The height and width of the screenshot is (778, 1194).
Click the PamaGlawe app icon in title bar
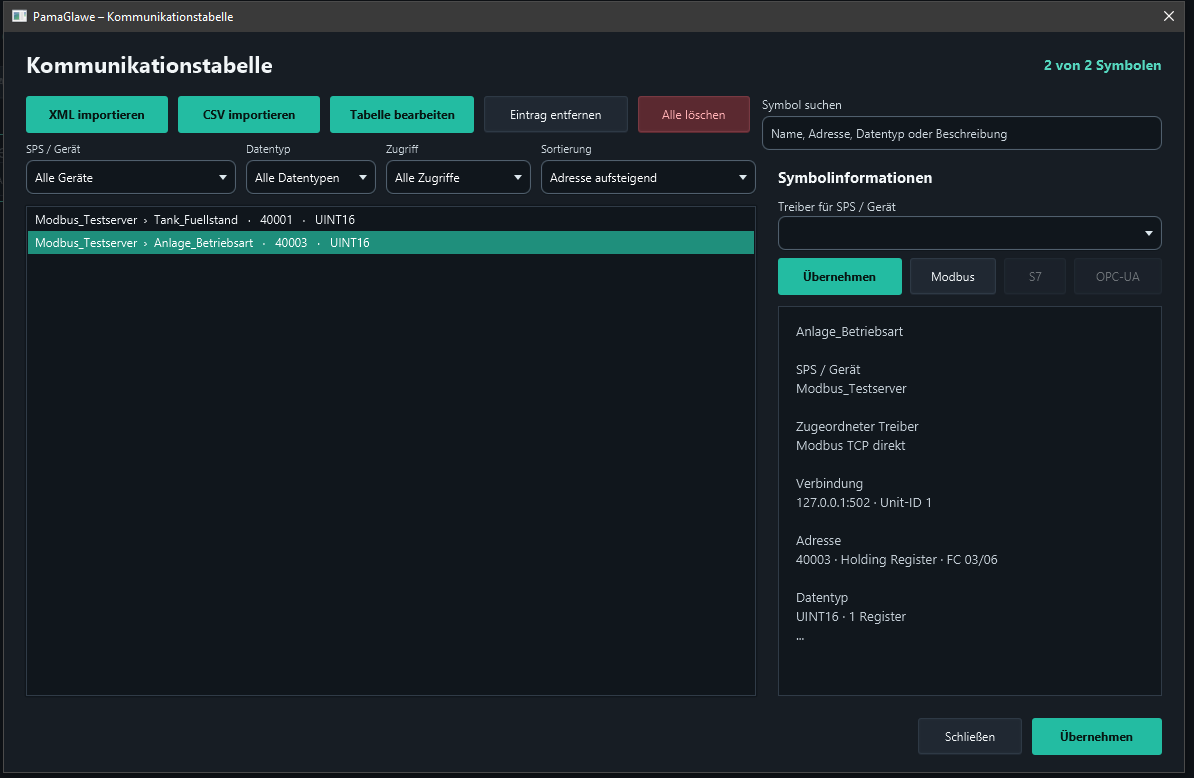point(19,16)
